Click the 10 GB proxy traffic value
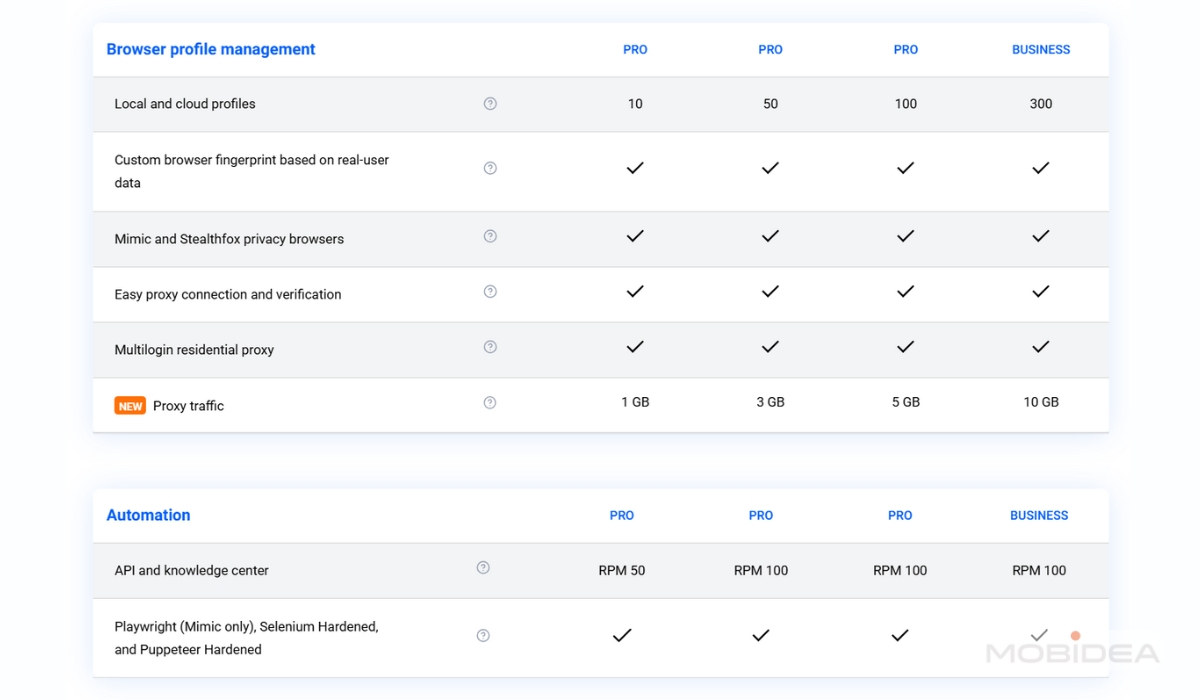This screenshot has width=1200, height=700. pyautogui.click(x=1040, y=402)
